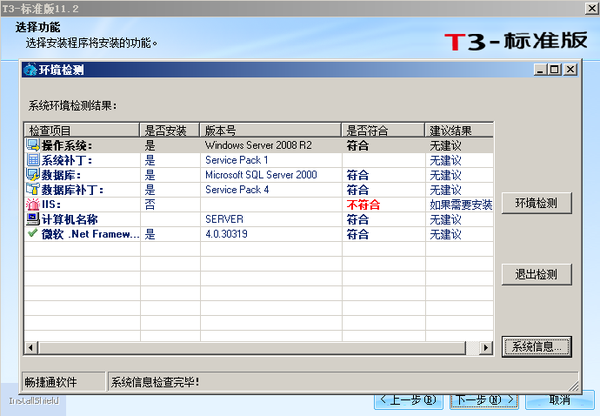Minimize the 环境检测 window
This screenshot has width=600, height=416.
(540, 70)
